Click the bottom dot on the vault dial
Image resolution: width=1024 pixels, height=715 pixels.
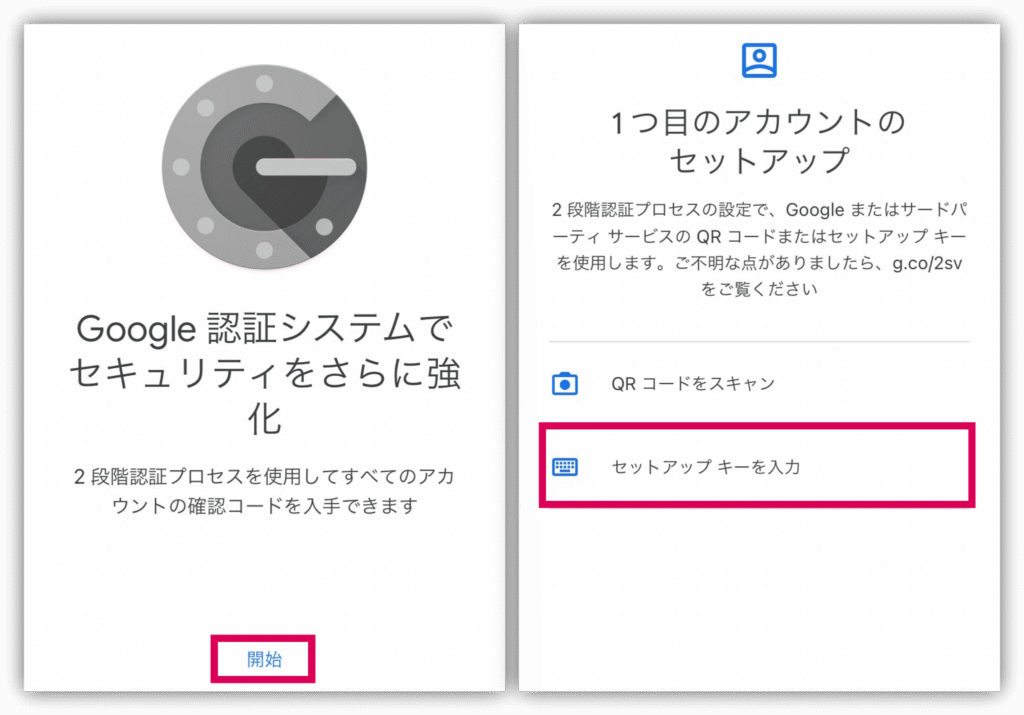[x=264, y=250]
